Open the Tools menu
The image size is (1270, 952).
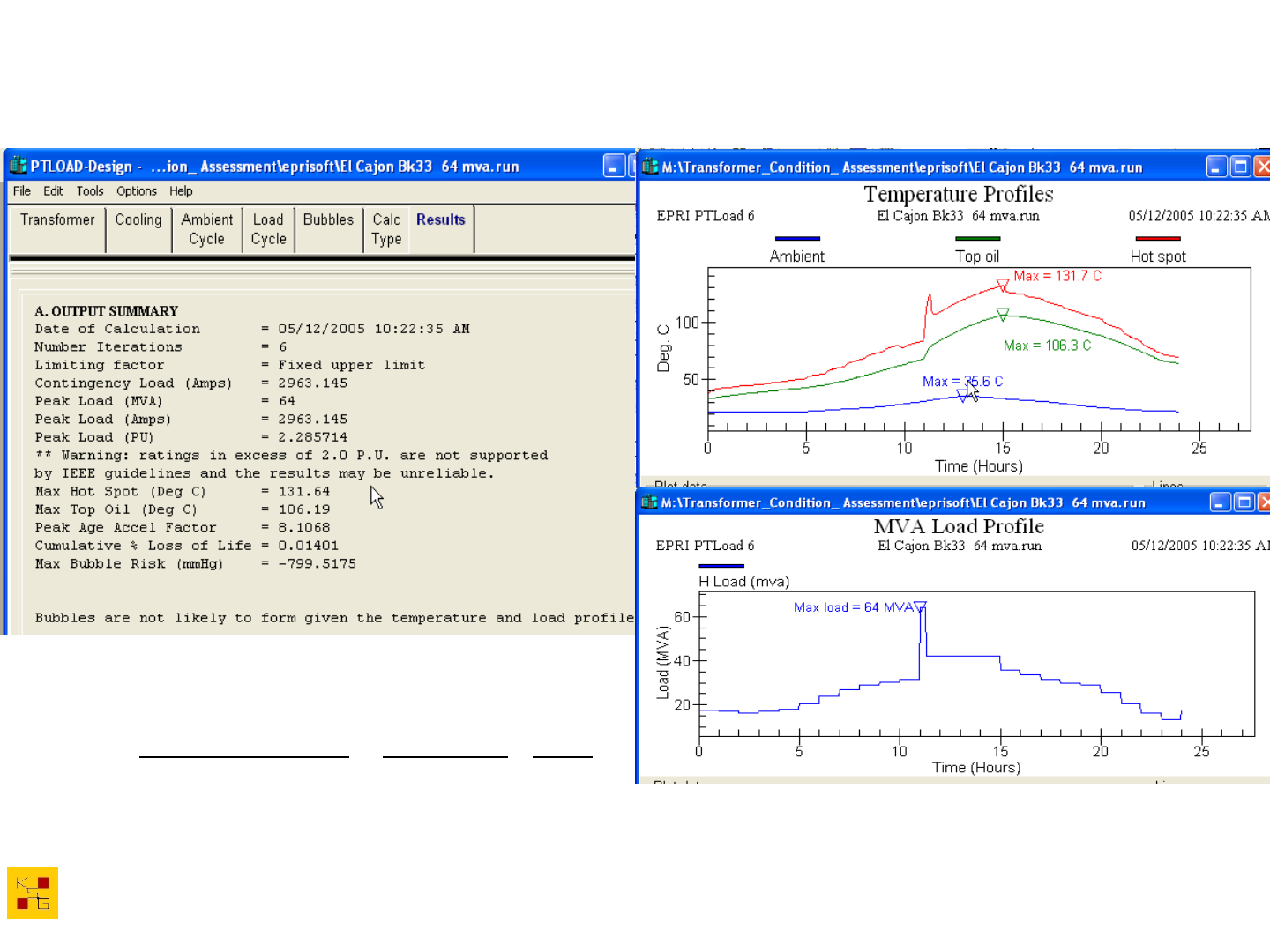tap(89, 191)
